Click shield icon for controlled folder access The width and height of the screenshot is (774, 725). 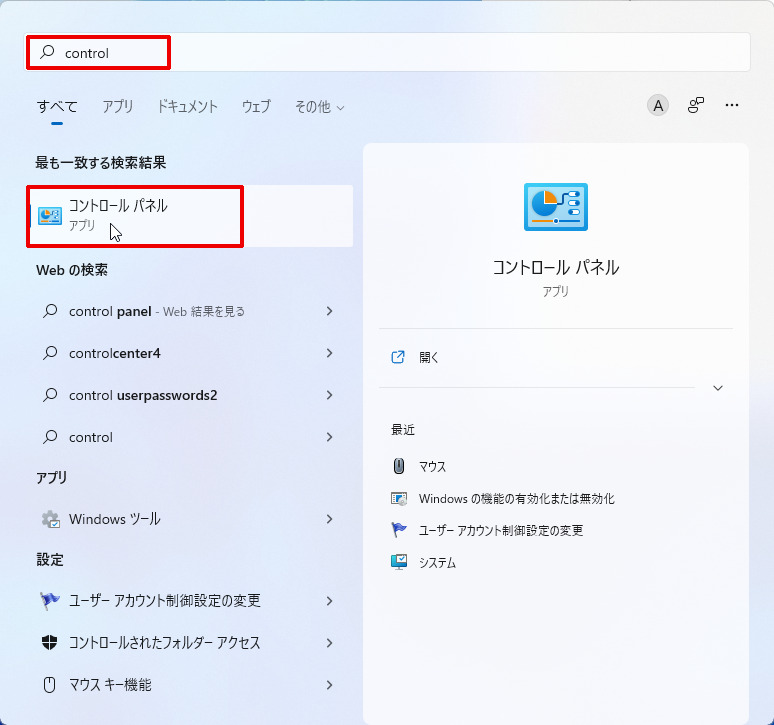click(49, 643)
